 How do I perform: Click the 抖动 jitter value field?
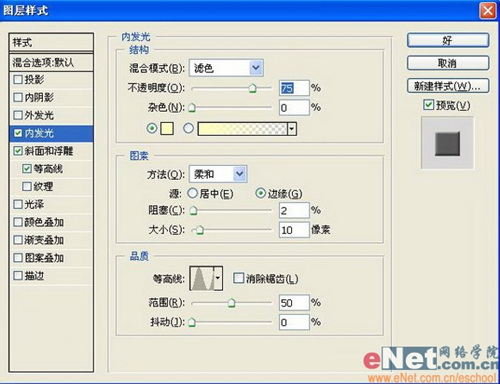294,322
